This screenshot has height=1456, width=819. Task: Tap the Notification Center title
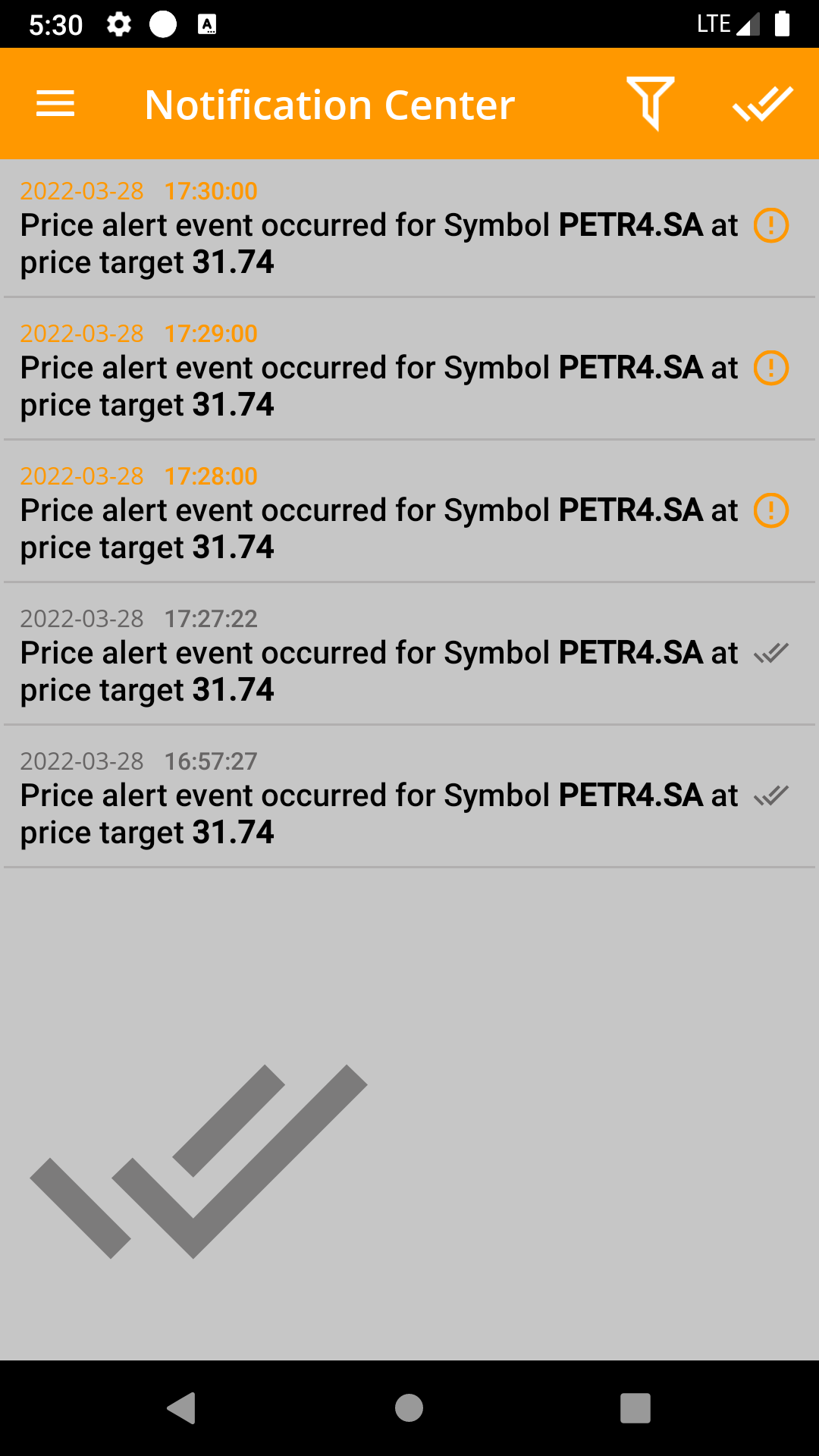pos(330,105)
